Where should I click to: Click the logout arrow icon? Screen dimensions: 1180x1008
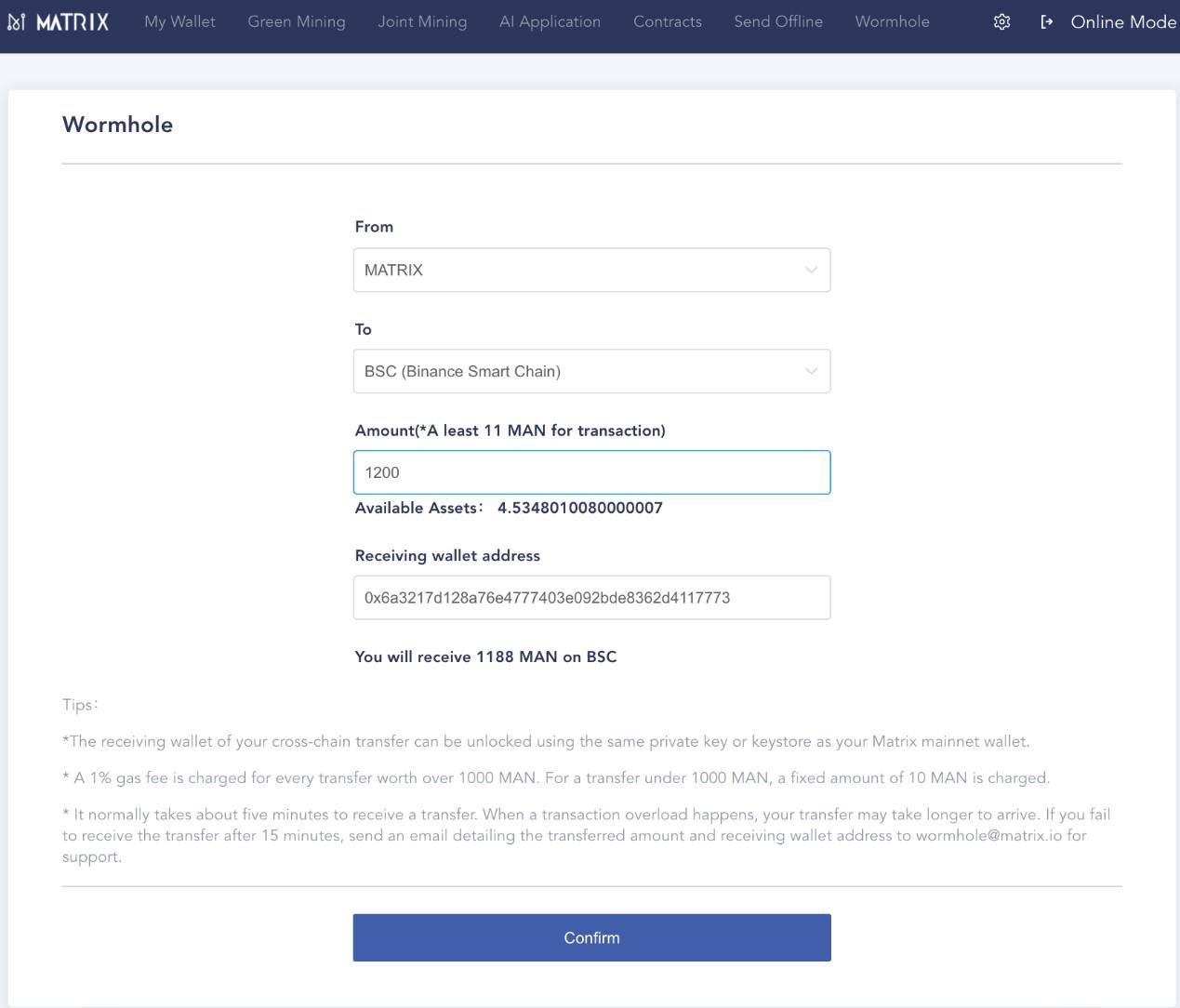(x=1047, y=21)
